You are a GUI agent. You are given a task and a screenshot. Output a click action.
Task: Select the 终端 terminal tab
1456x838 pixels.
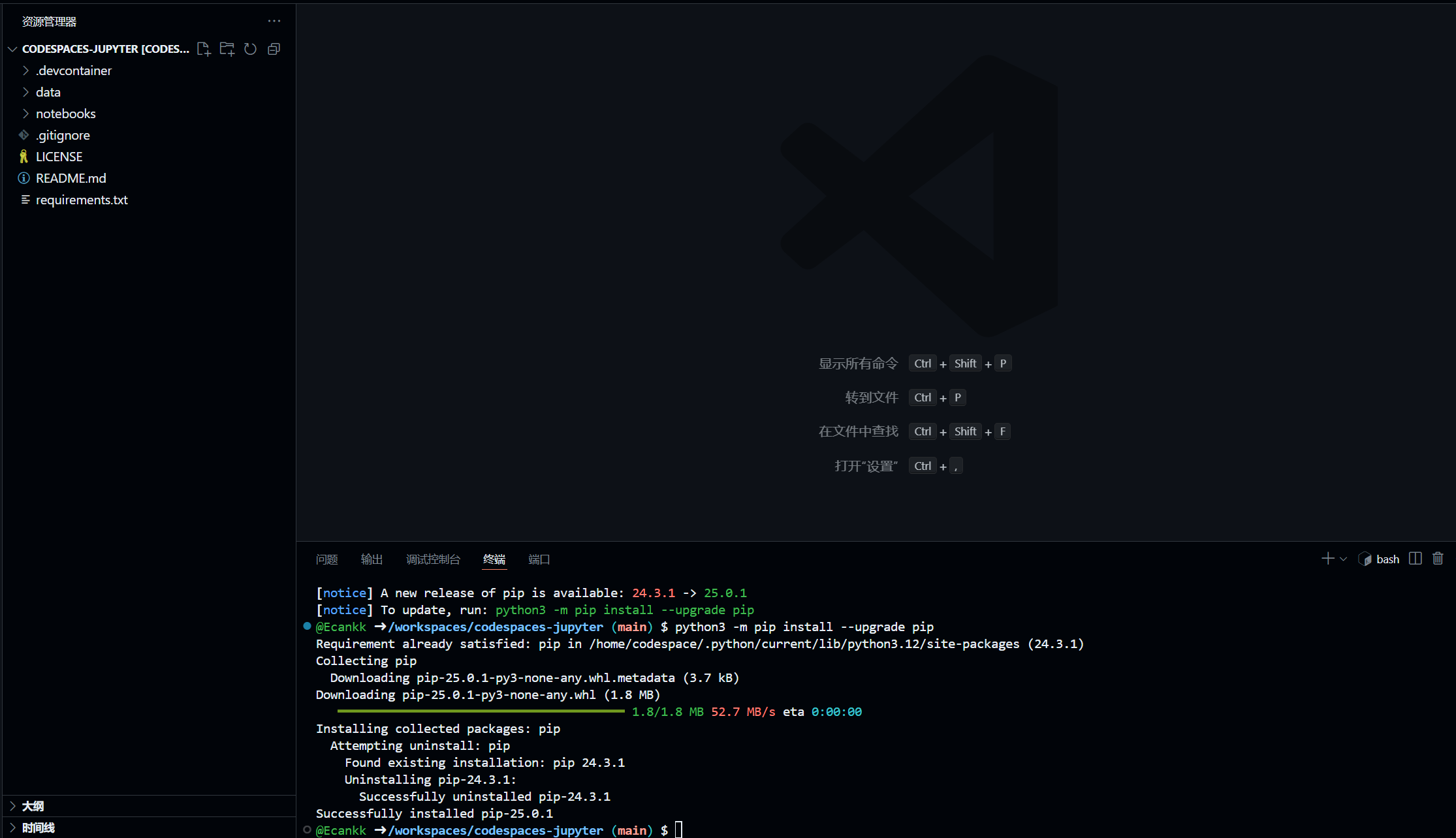pyautogui.click(x=494, y=559)
